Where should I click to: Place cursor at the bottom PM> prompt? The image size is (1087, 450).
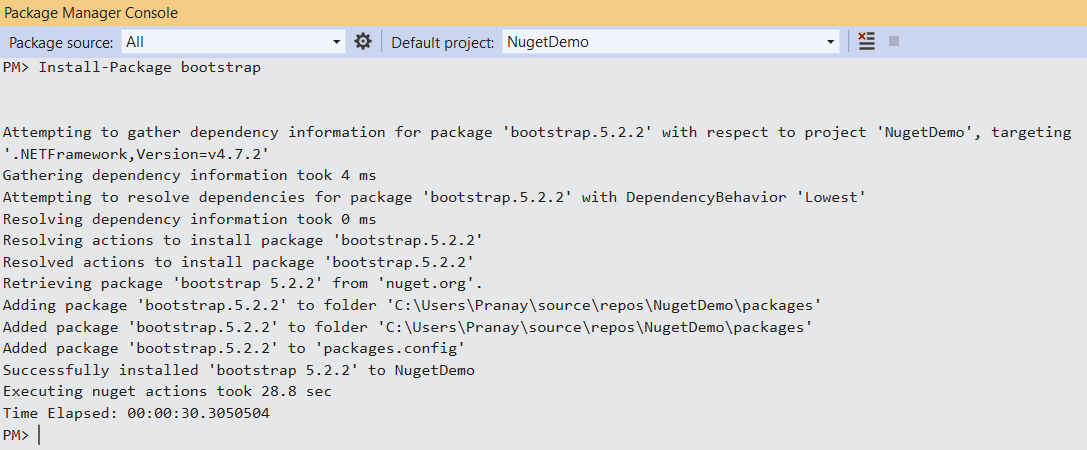point(40,435)
